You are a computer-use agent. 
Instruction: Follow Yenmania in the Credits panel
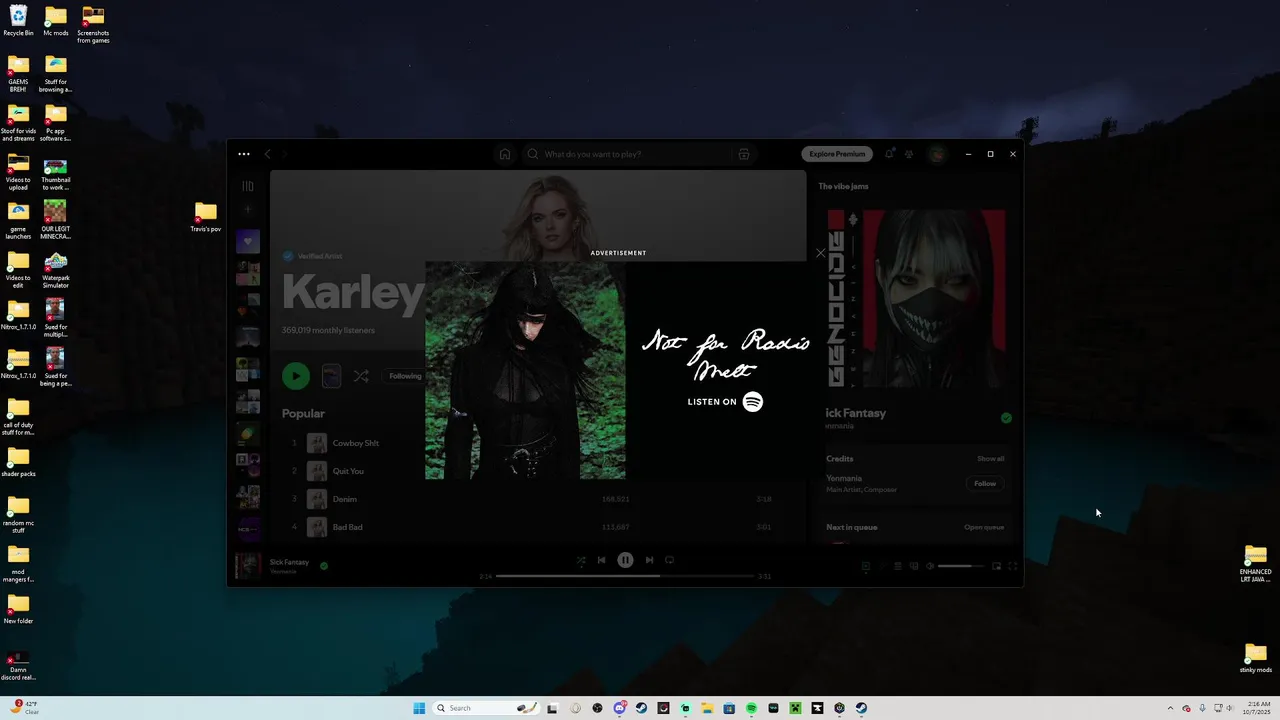pyautogui.click(x=985, y=484)
